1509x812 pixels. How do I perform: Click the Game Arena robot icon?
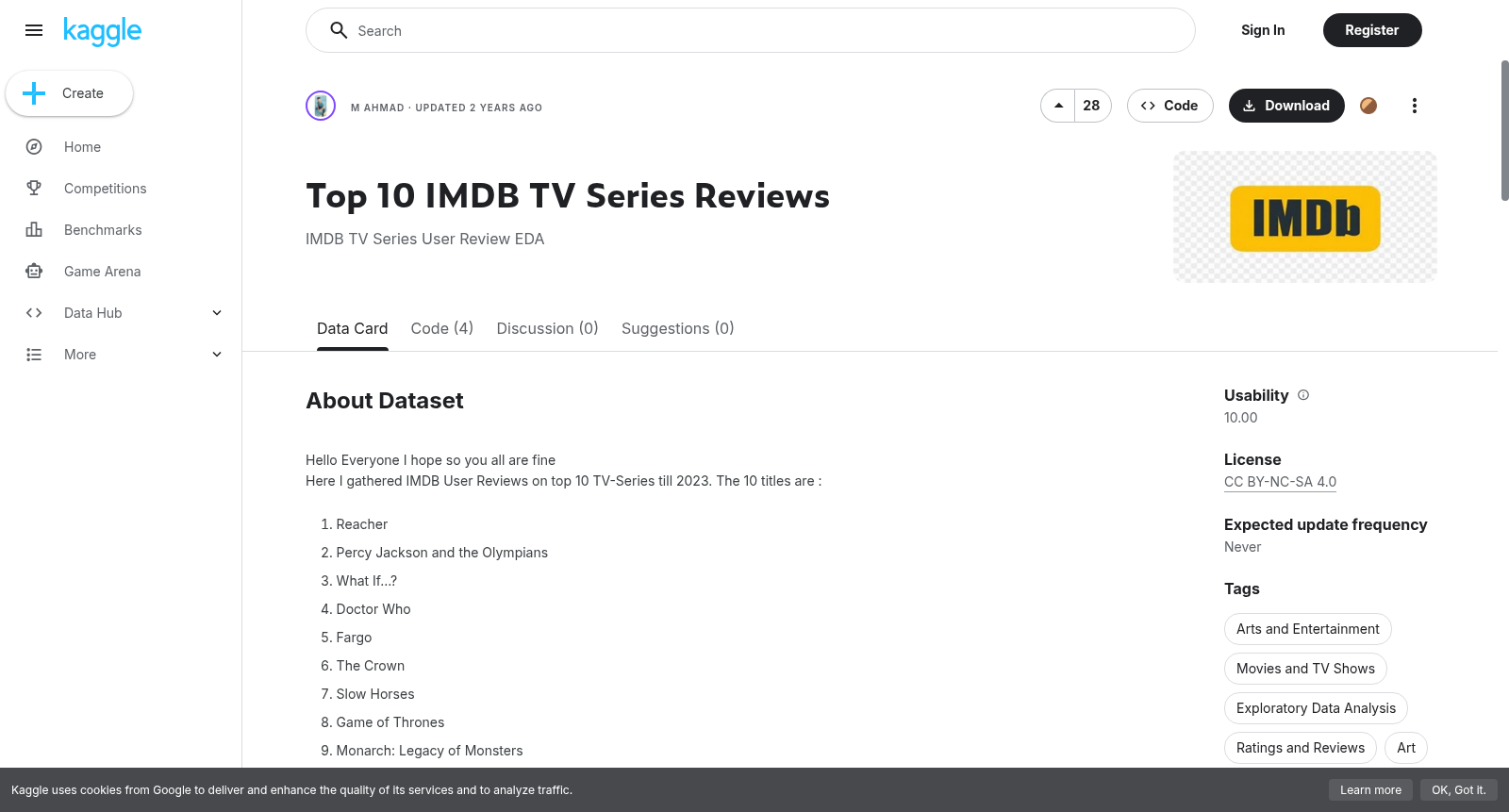[x=34, y=272]
